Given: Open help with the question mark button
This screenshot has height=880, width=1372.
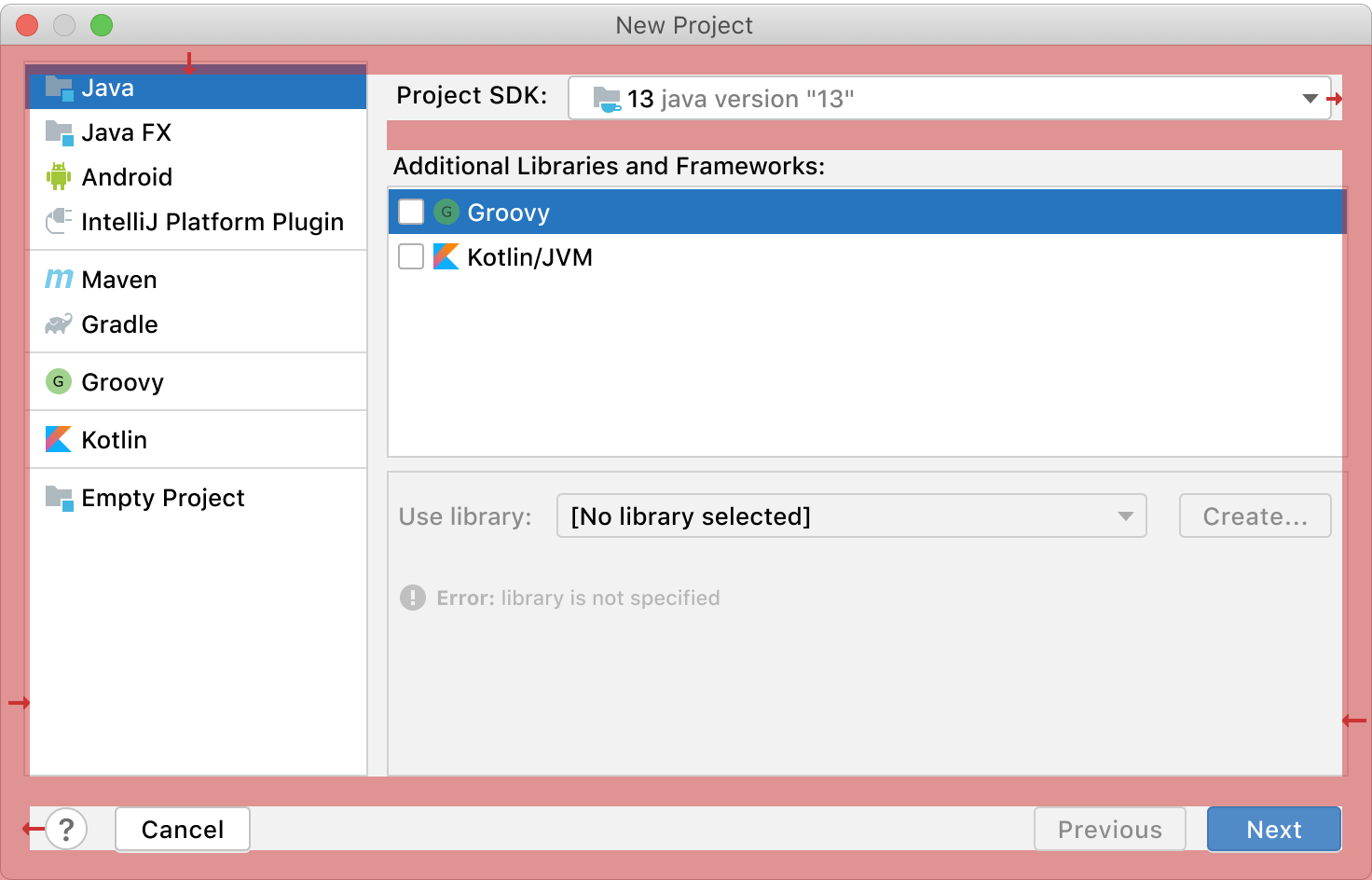Looking at the screenshot, I should click(x=66, y=829).
